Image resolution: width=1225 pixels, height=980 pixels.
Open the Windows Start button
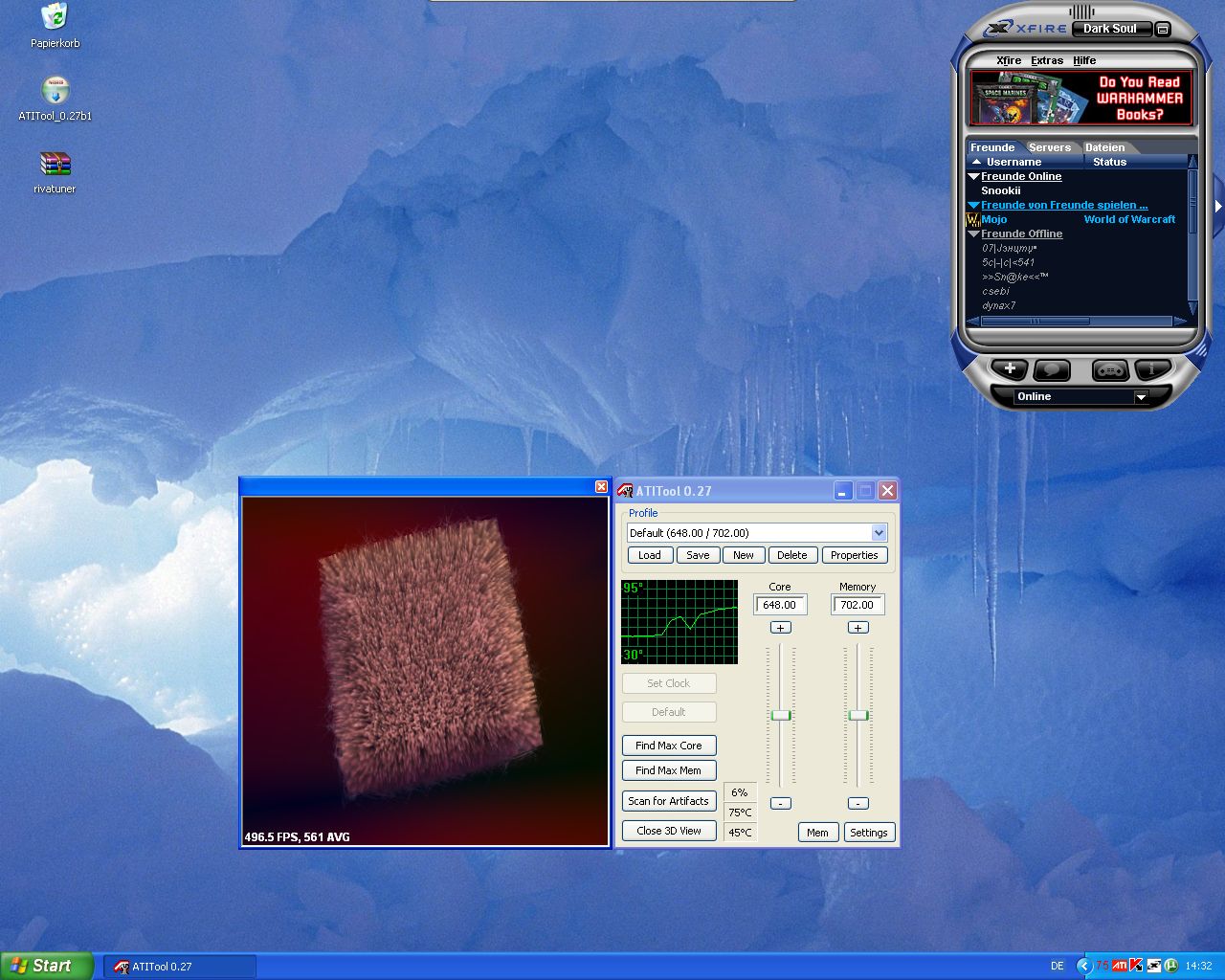(47, 966)
